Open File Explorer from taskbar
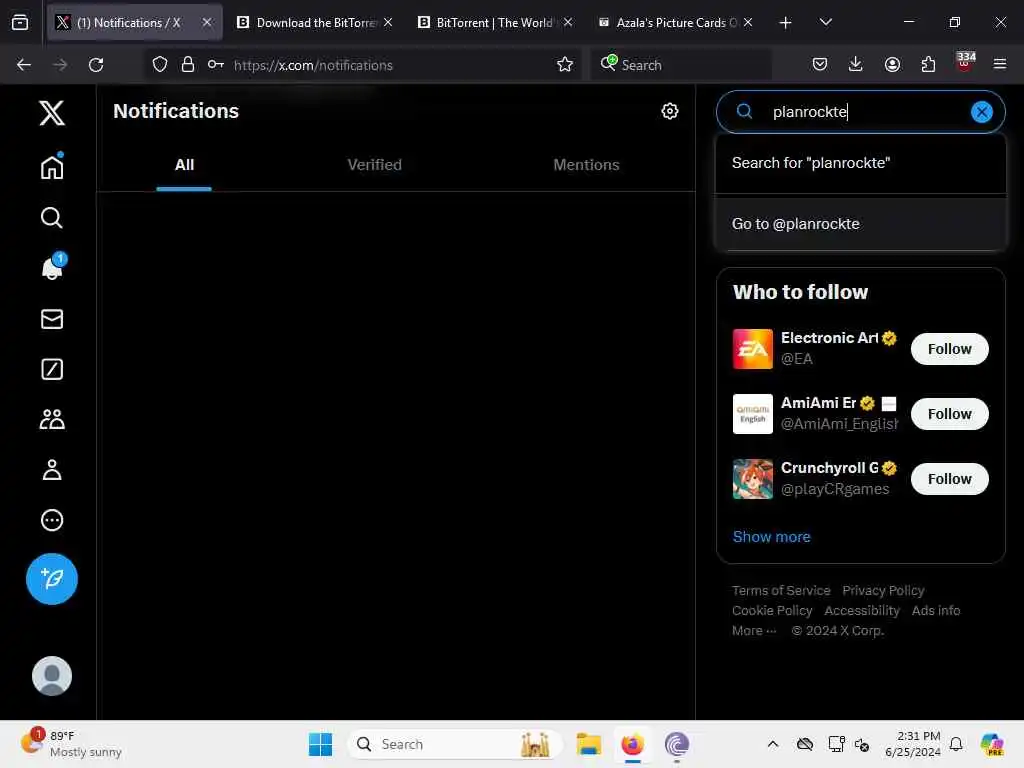 tap(588, 744)
